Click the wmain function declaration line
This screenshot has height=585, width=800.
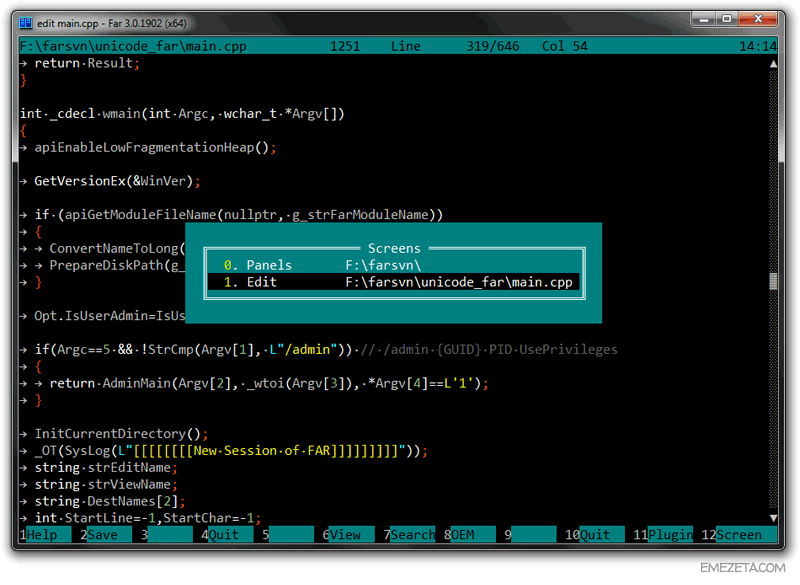point(182,114)
